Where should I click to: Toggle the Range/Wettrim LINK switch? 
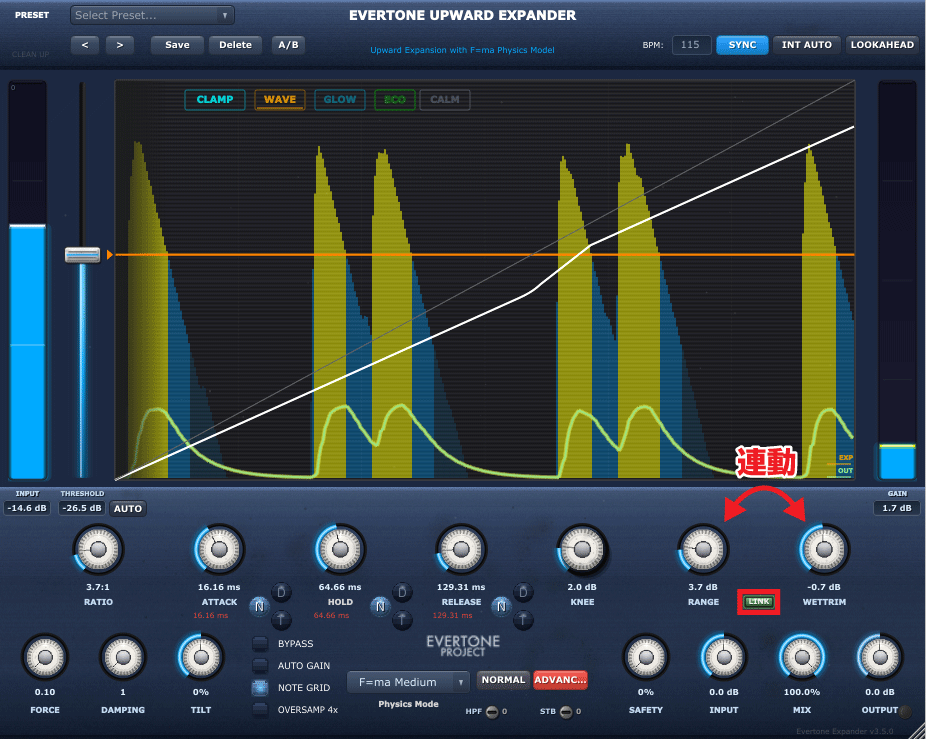(x=759, y=602)
